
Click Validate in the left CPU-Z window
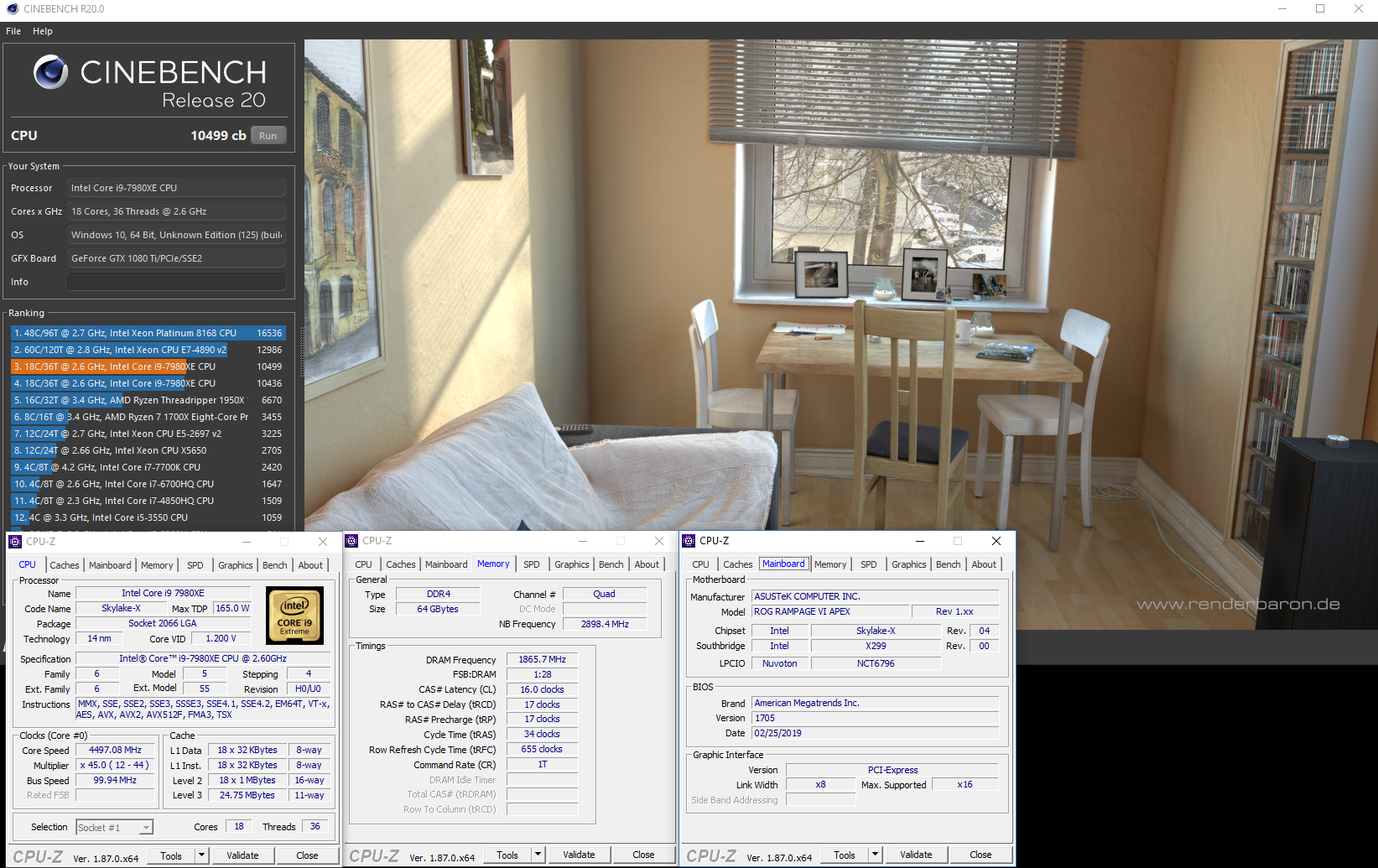click(242, 855)
